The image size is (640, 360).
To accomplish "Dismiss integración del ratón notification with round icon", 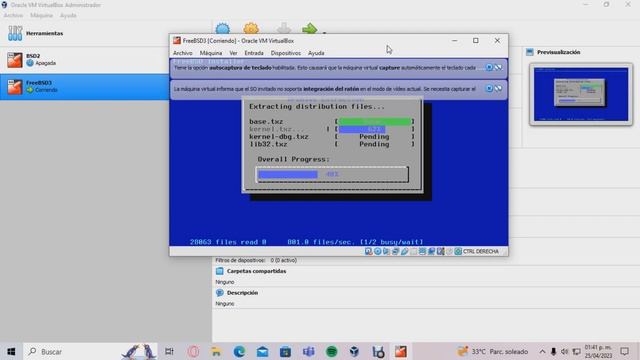I will [x=489, y=89].
